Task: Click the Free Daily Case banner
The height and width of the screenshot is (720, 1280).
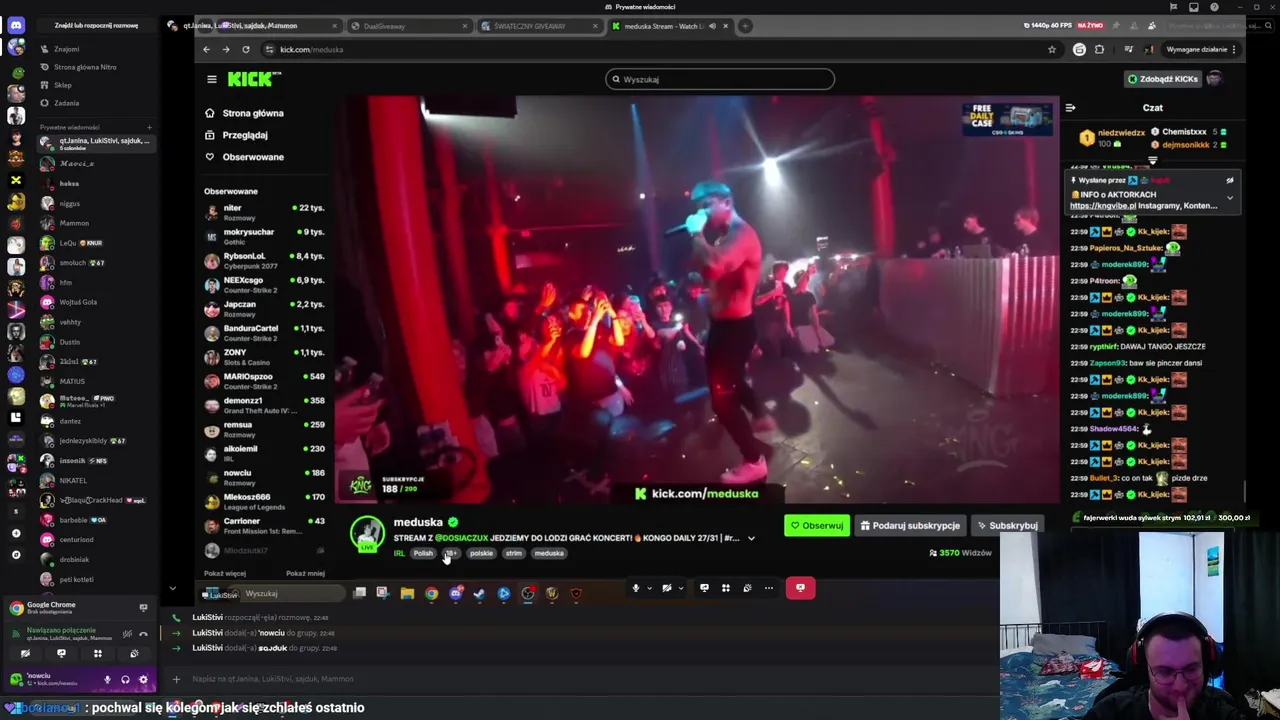Action: pyautogui.click(x=1007, y=118)
